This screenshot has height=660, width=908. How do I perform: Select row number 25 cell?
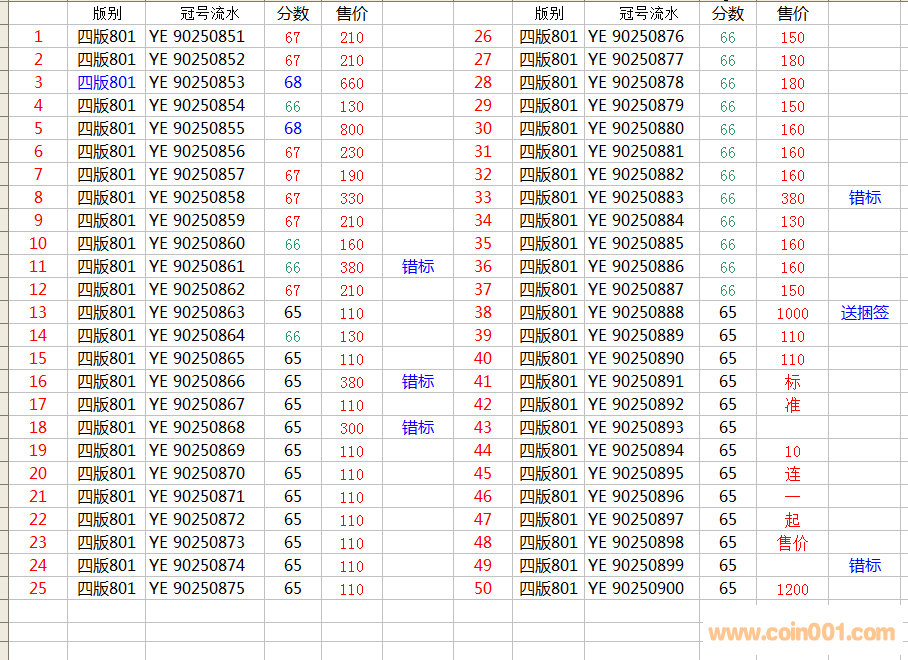tap(38, 588)
